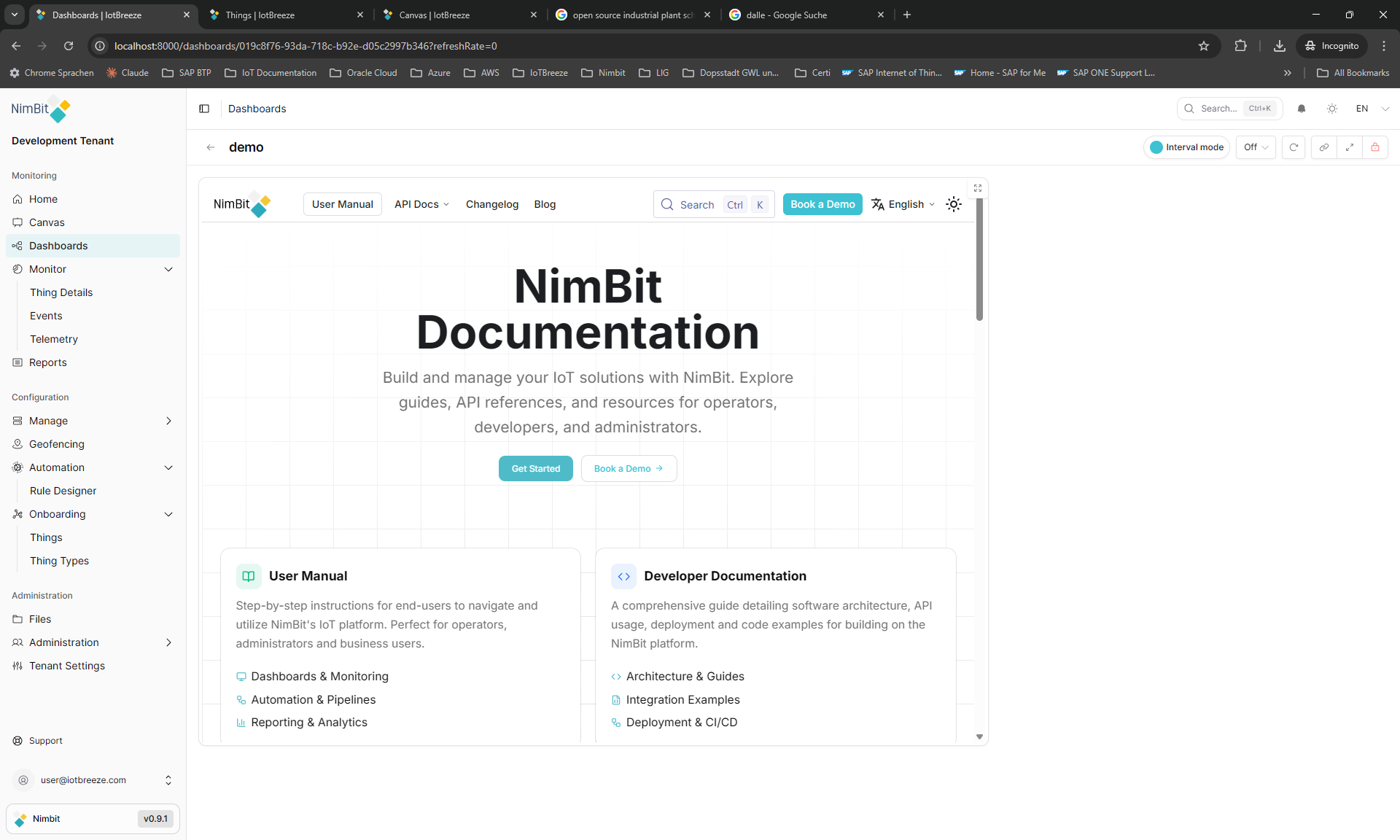
Task: Click the notifications bell icon
Action: click(x=1302, y=109)
